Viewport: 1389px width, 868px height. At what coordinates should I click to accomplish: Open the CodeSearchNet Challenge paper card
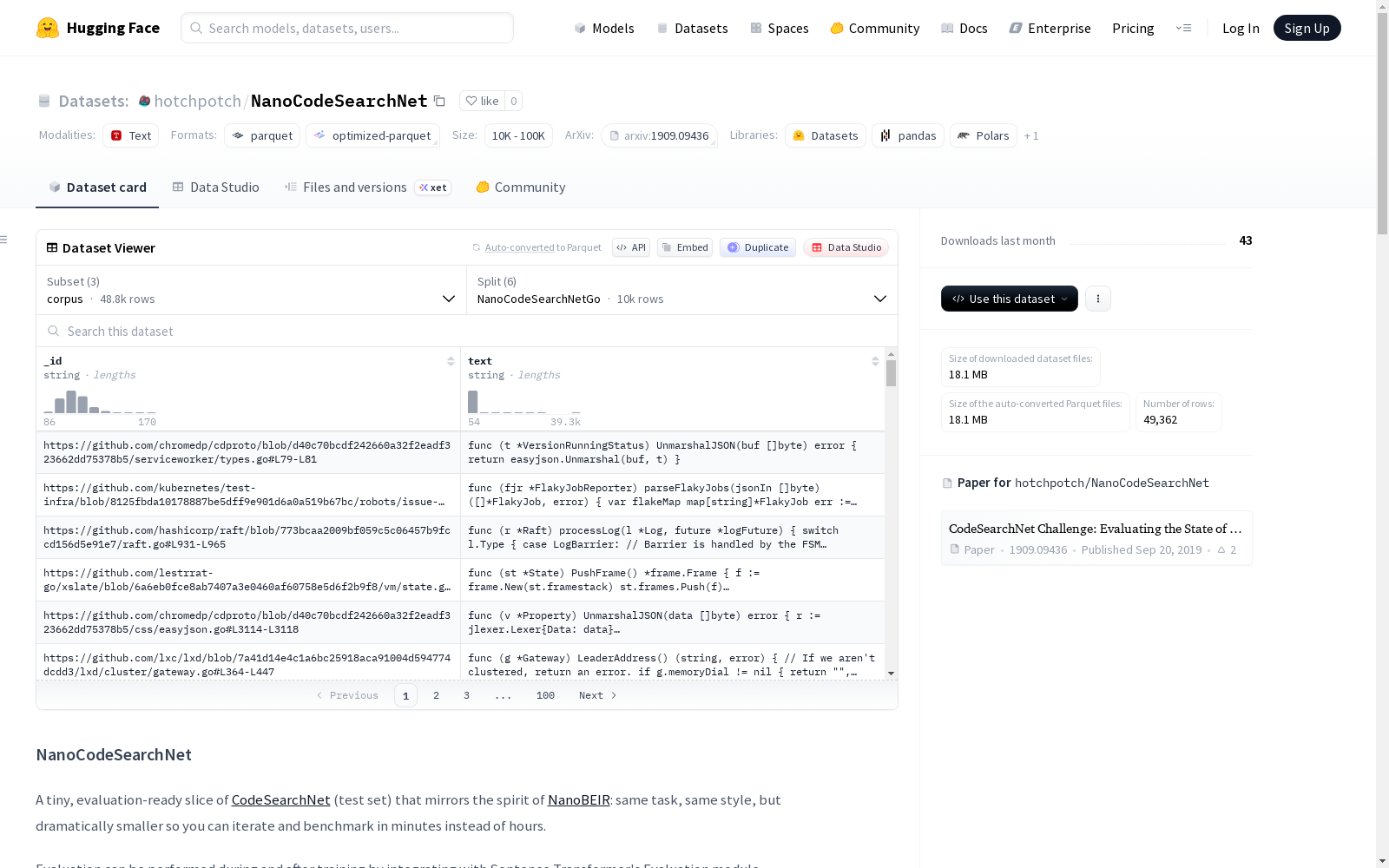click(1096, 538)
